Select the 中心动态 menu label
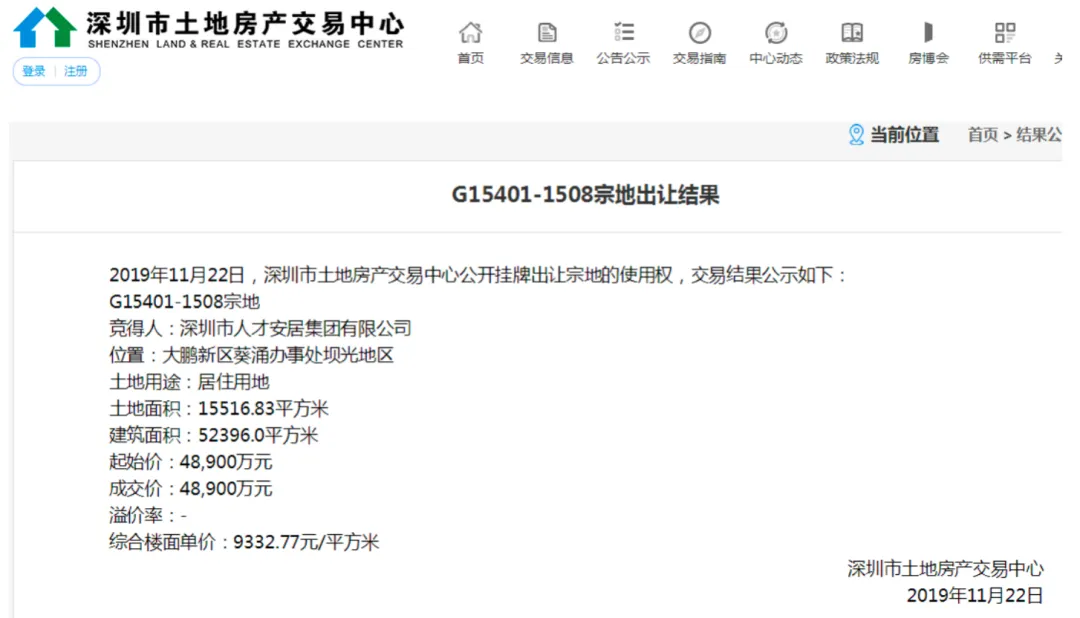The width and height of the screenshot is (1080, 618). pyautogui.click(x=776, y=59)
